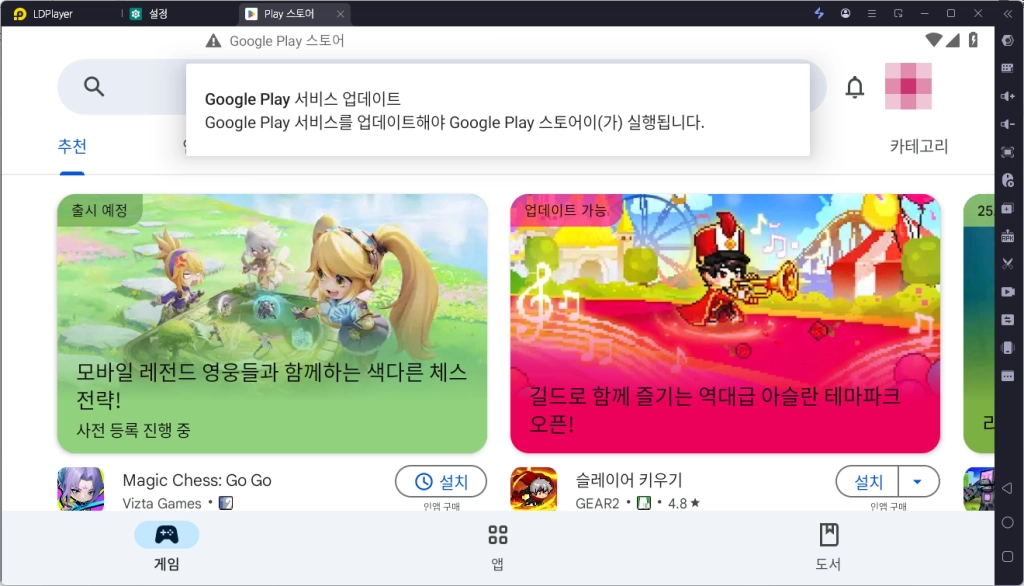Take a screenshot with the scissors icon
The height and width of the screenshot is (586, 1024).
pos(1008,264)
